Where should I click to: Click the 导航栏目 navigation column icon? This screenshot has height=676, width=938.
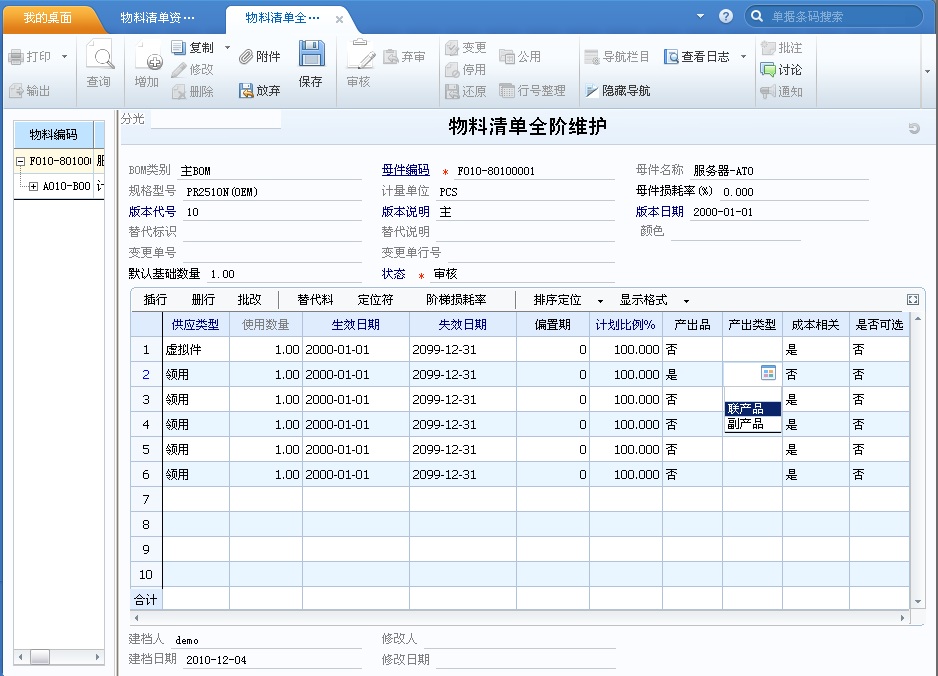[x=592, y=57]
